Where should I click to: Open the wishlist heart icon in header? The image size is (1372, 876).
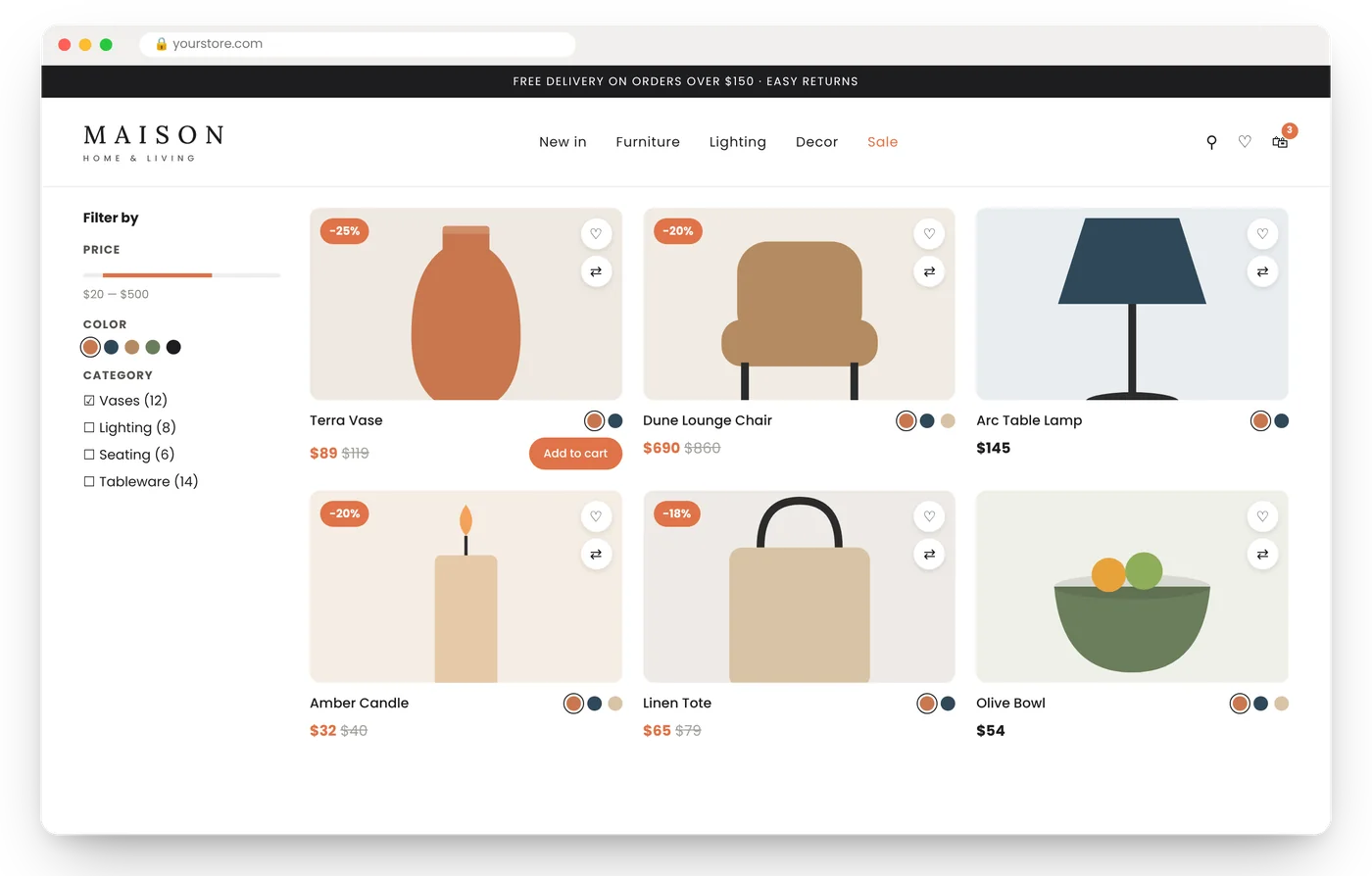coord(1245,142)
